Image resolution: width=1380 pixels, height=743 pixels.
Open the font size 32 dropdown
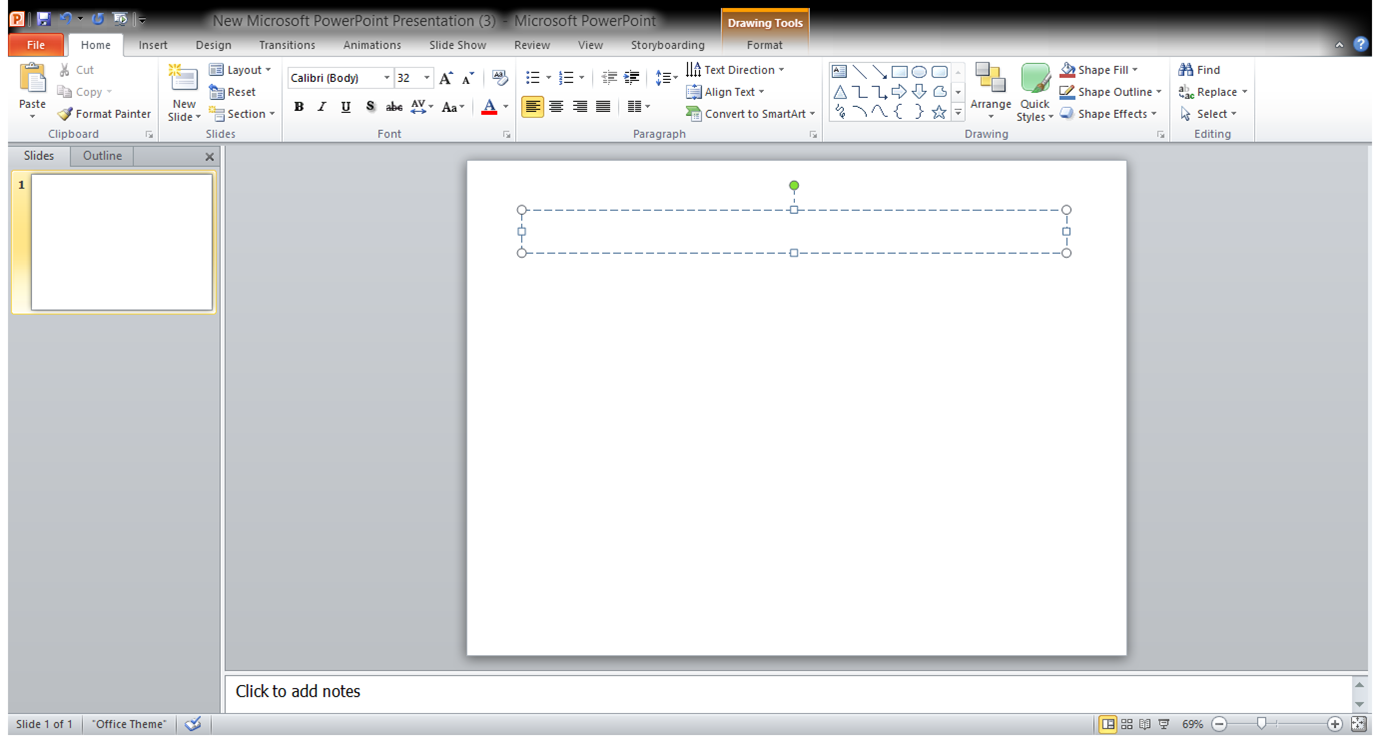[427, 78]
